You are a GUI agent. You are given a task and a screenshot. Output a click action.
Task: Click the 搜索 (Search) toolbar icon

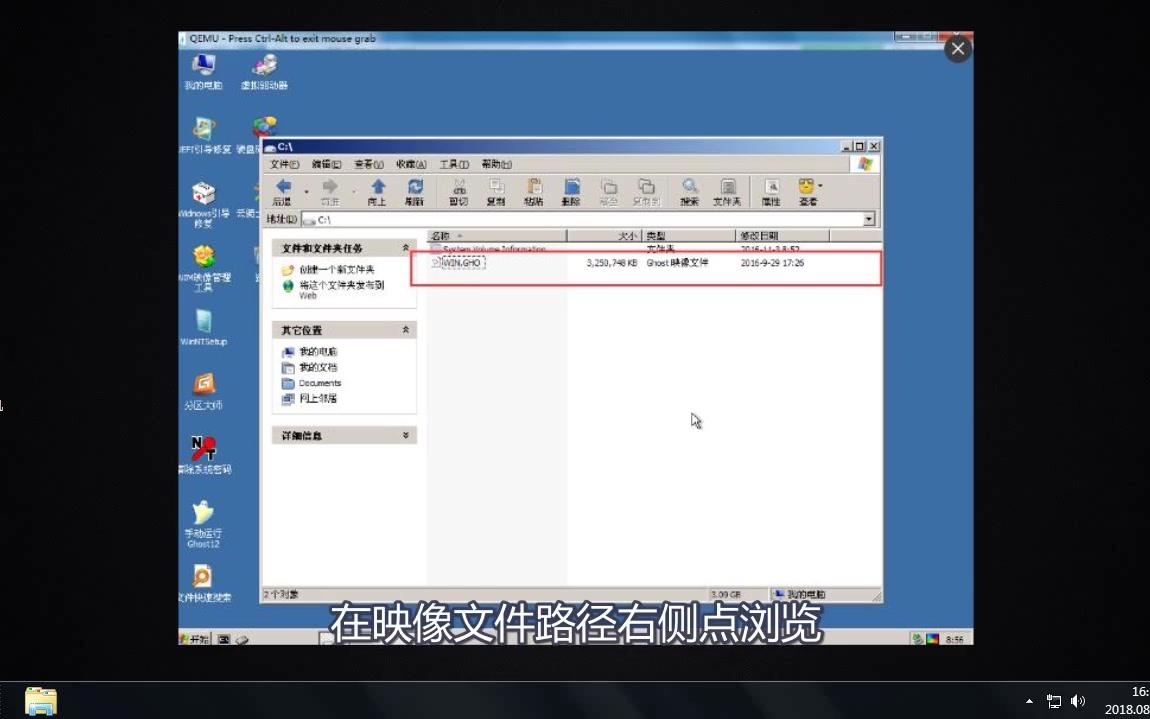pos(690,190)
